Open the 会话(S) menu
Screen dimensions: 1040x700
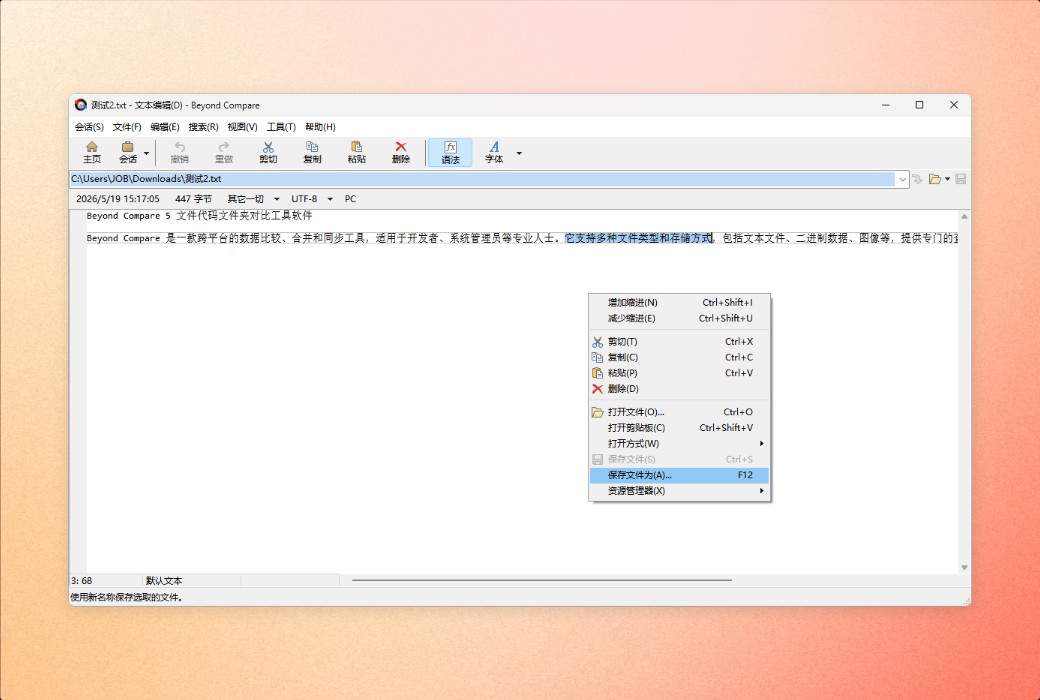coord(89,127)
